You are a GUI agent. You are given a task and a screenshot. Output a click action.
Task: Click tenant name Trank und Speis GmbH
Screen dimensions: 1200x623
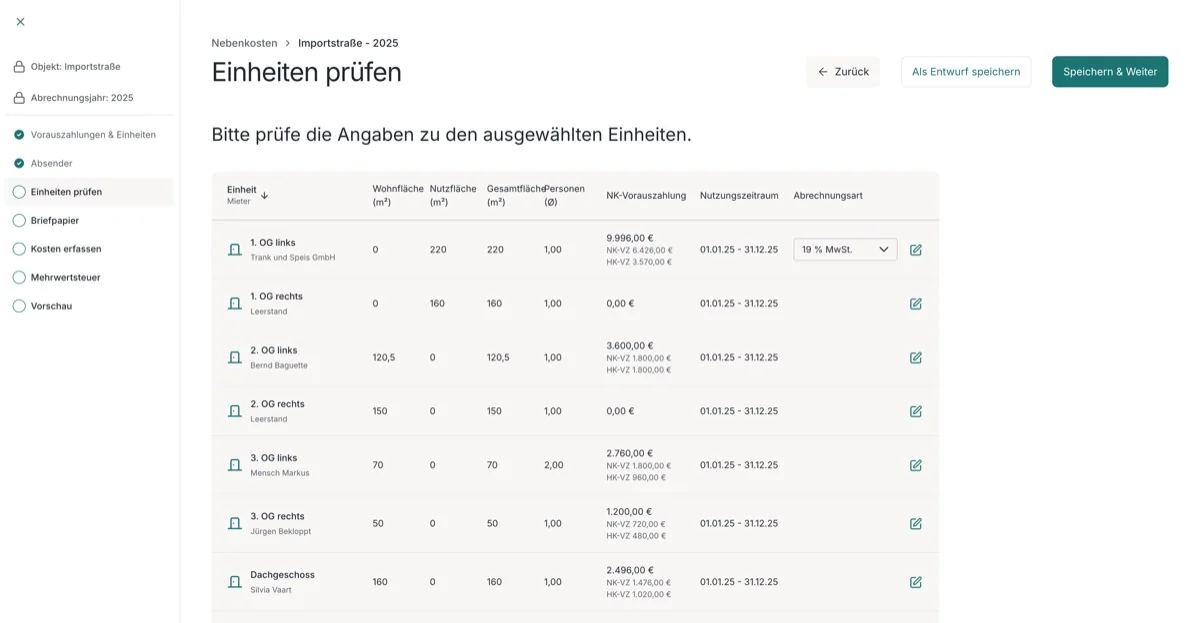point(292,258)
